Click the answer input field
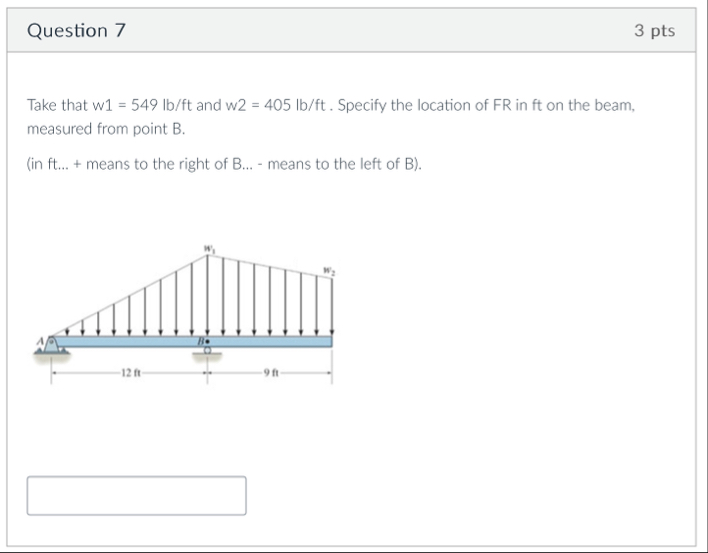The height and width of the screenshot is (553, 708). point(136,495)
